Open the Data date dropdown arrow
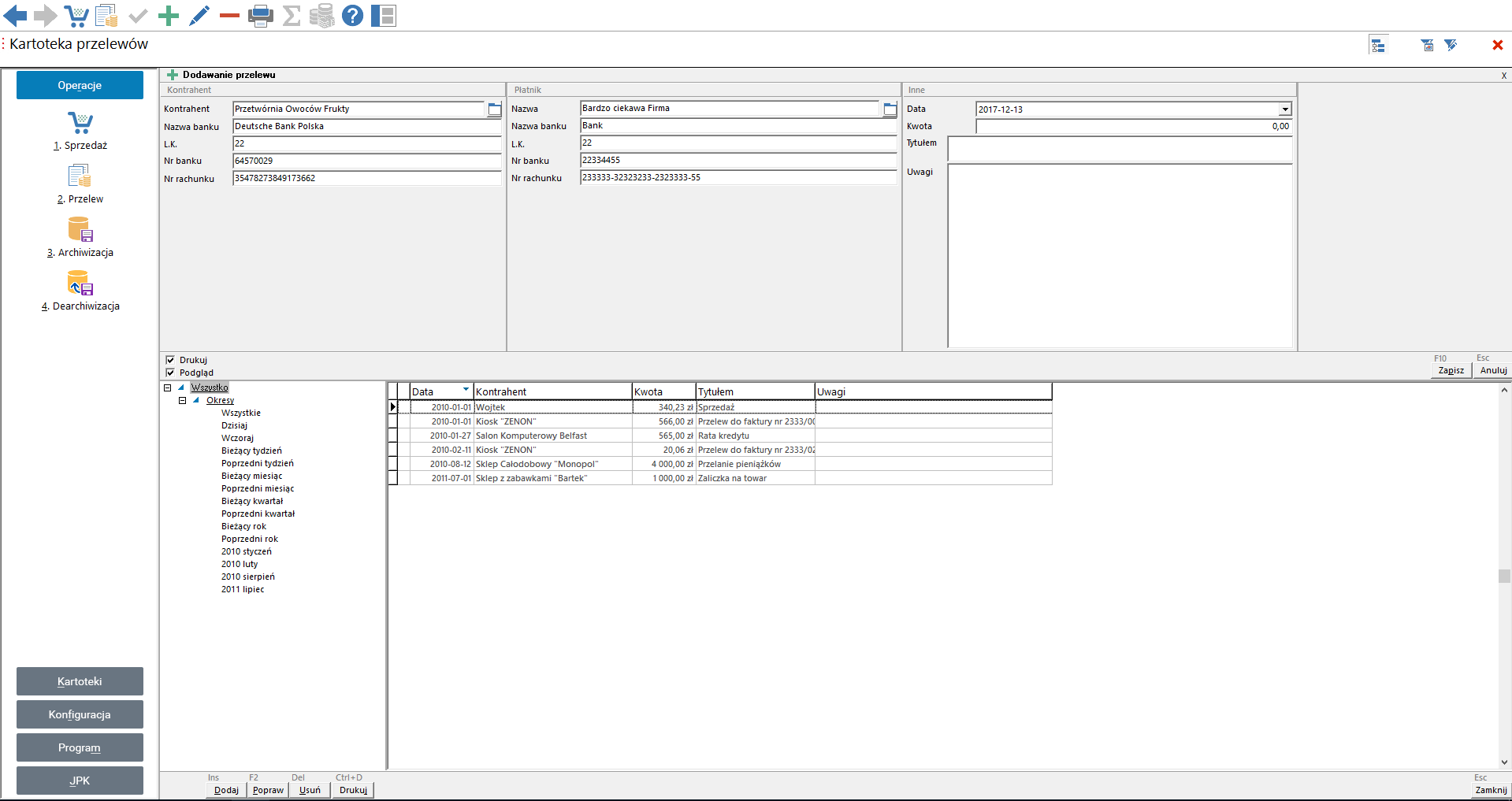This screenshot has height=801, width=1512. coord(1285,109)
